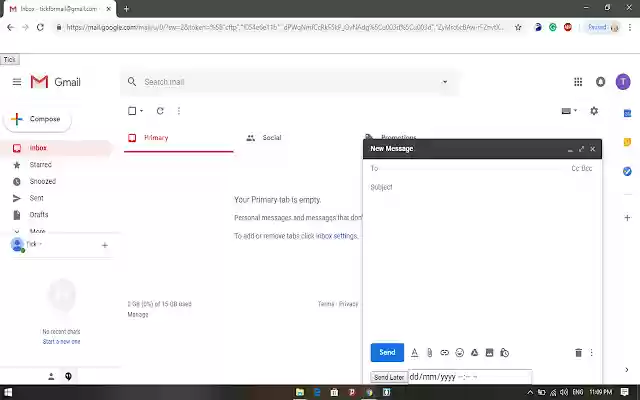Open taskbar volume control
Screen dimensions: 640x400
tap(564, 392)
